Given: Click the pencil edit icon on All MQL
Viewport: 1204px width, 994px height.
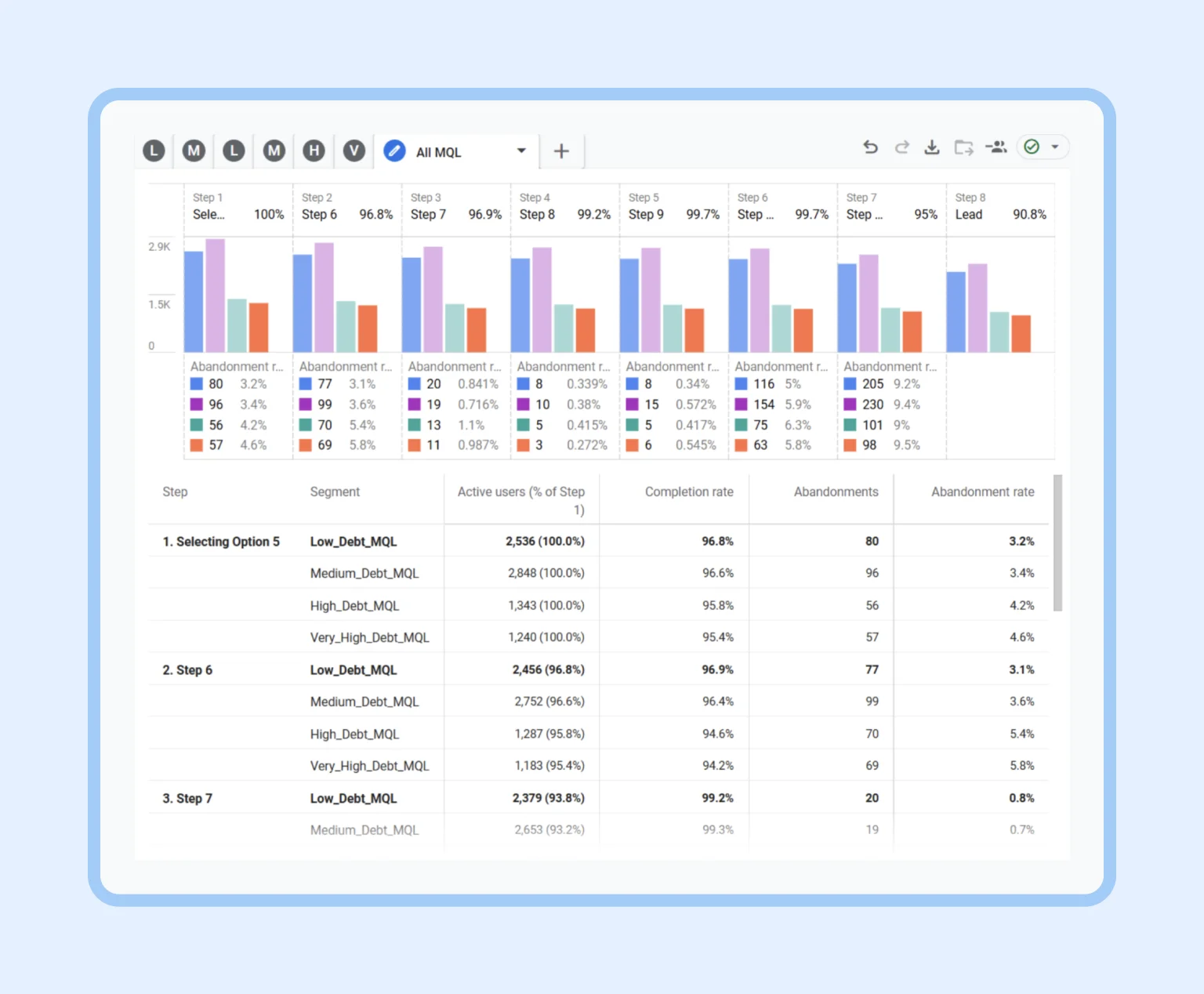Looking at the screenshot, I should pyautogui.click(x=394, y=151).
